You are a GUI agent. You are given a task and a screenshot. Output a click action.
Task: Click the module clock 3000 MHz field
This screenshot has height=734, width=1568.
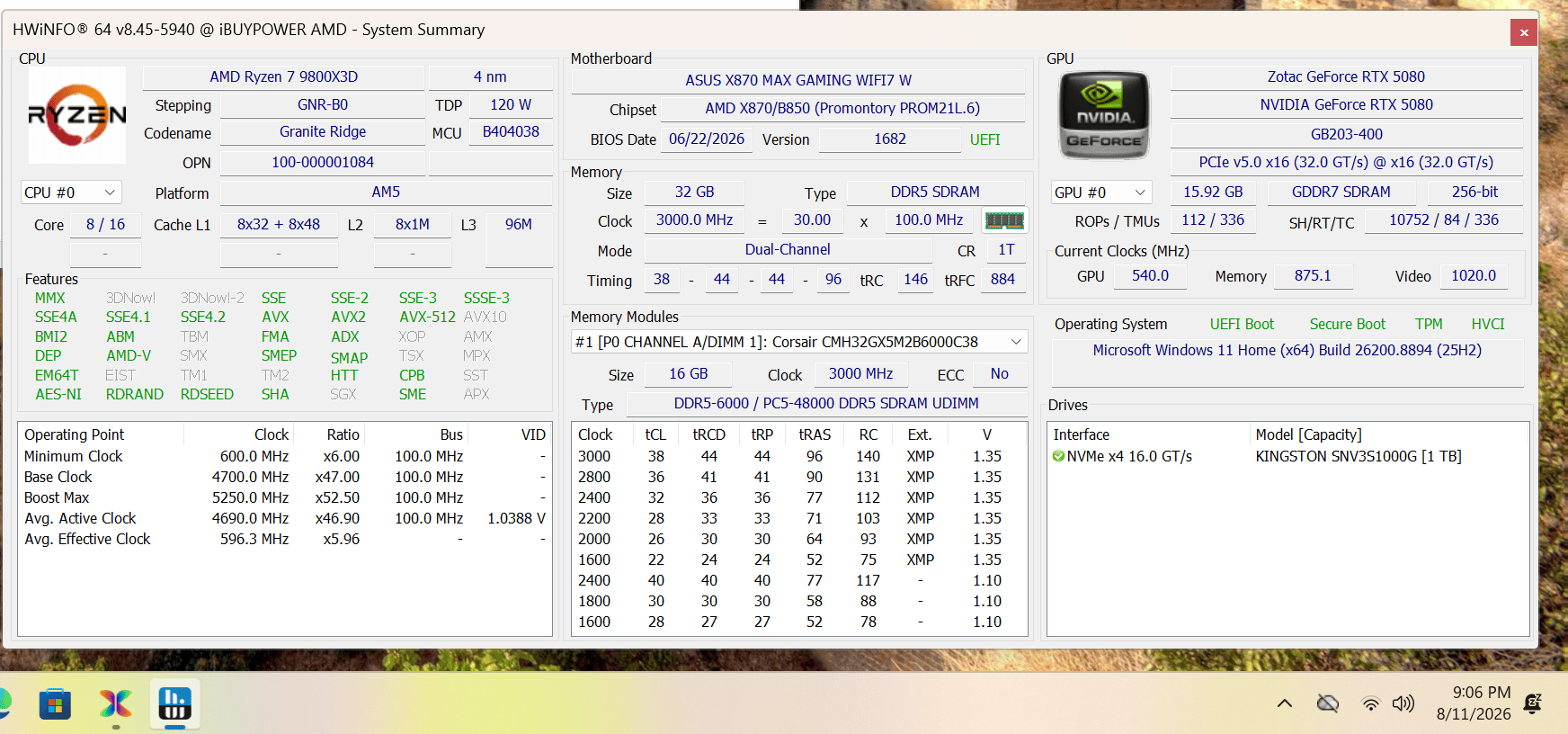coord(860,373)
